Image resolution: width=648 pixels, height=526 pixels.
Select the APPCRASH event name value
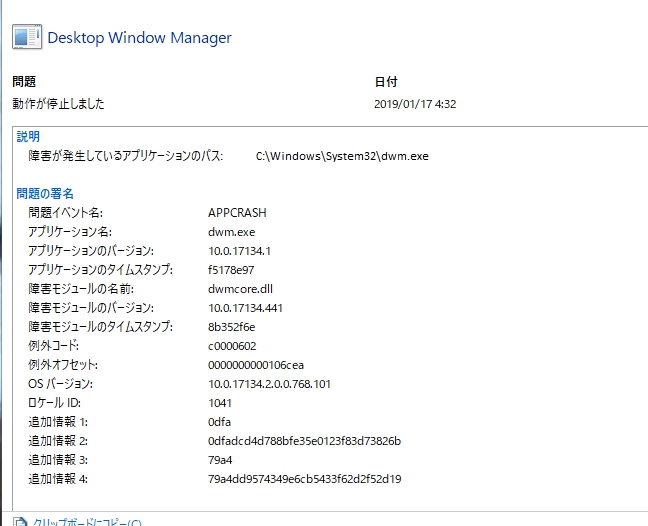tap(237, 212)
